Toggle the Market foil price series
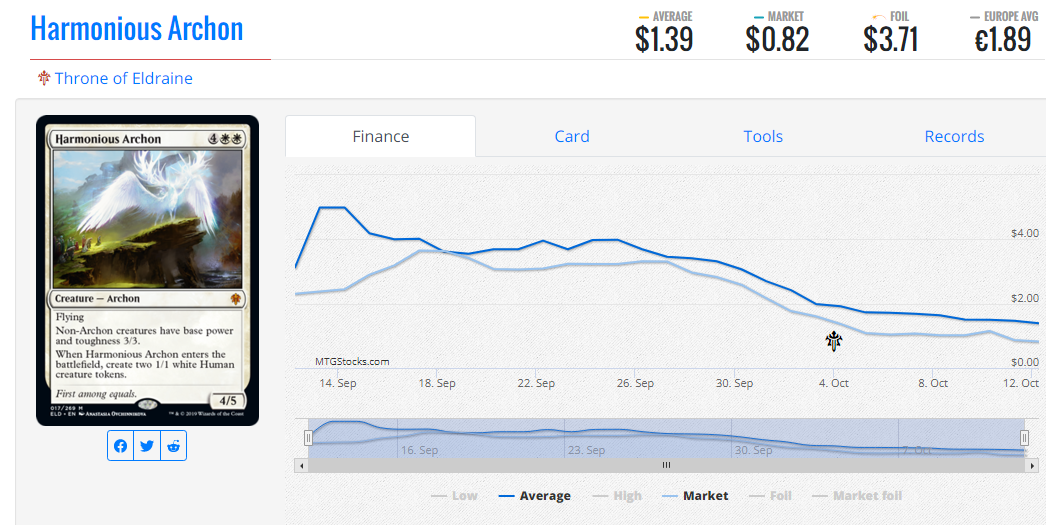Viewport: 1046px width, 525px height. coord(857,496)
